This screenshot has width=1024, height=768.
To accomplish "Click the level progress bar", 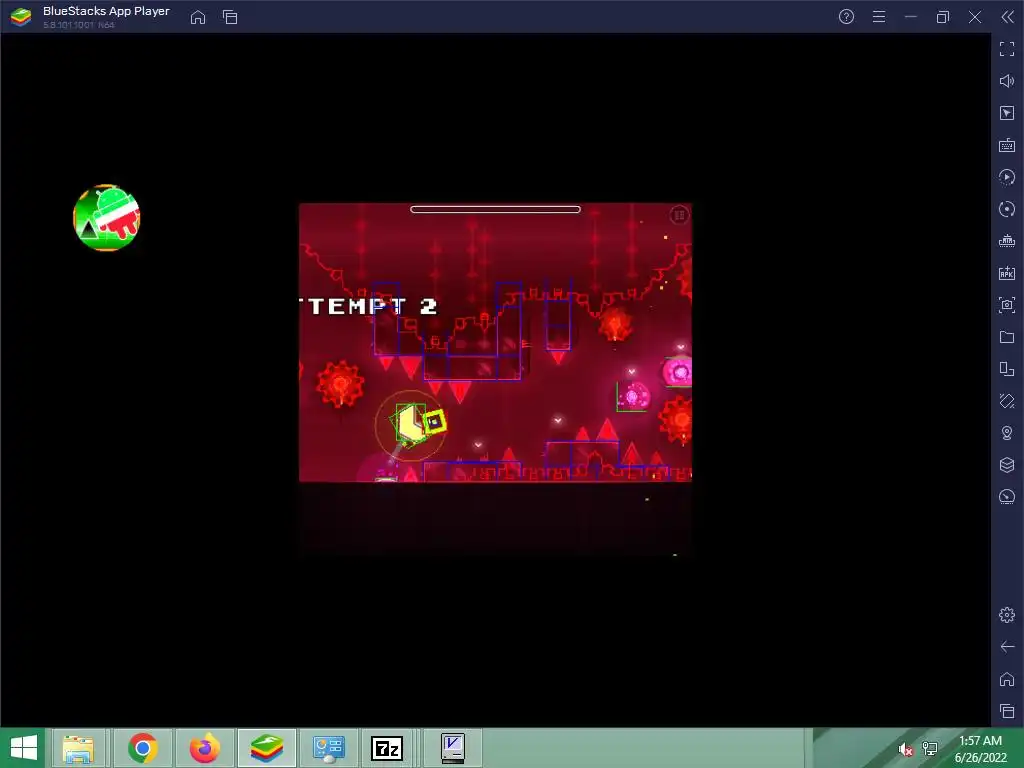I will (x=495, y=210).
